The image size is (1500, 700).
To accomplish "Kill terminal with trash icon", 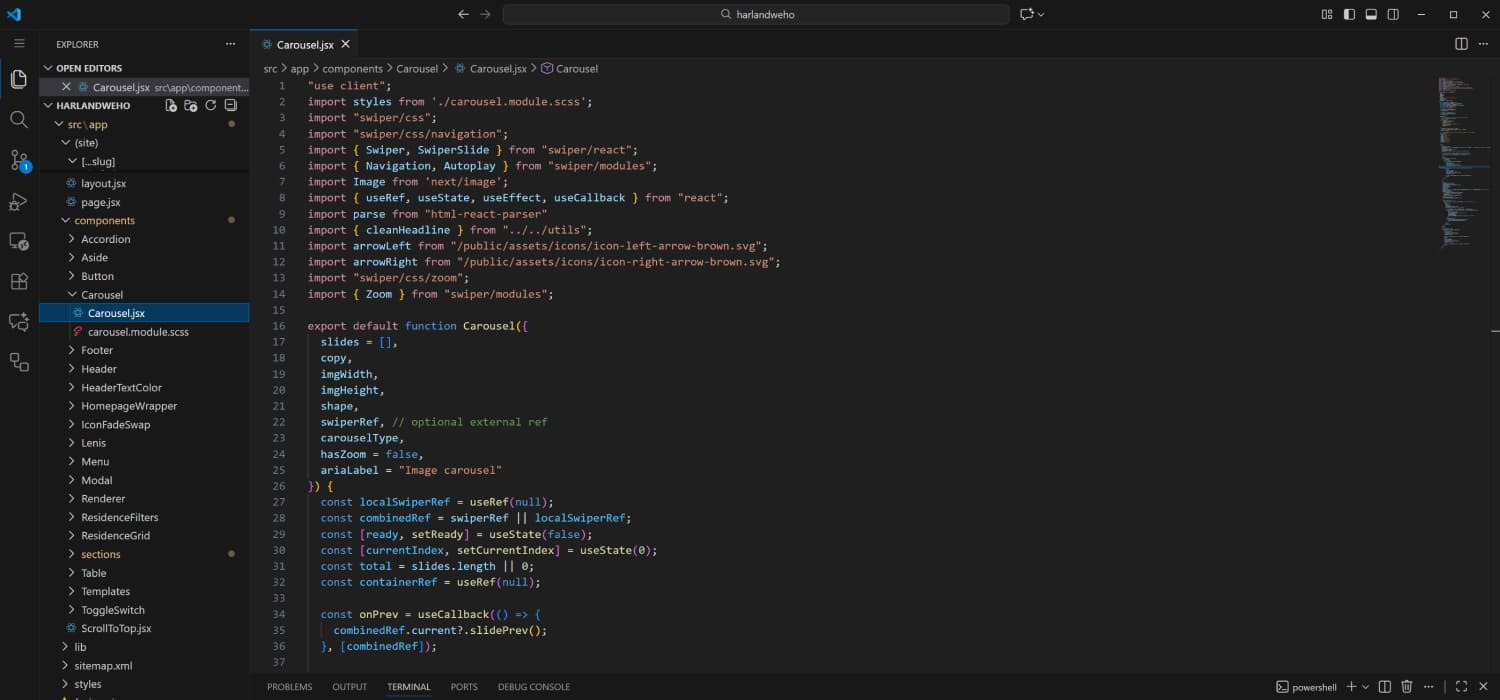I will tap(1407, 687).
